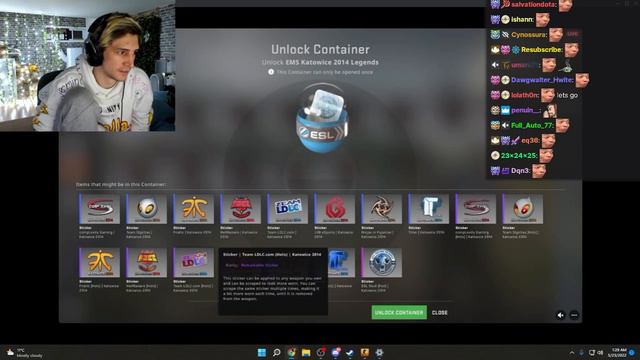Select the Titan Katowice 2014 sticker
This screenshot has width=640, height=360.
(x=429, y=209)
